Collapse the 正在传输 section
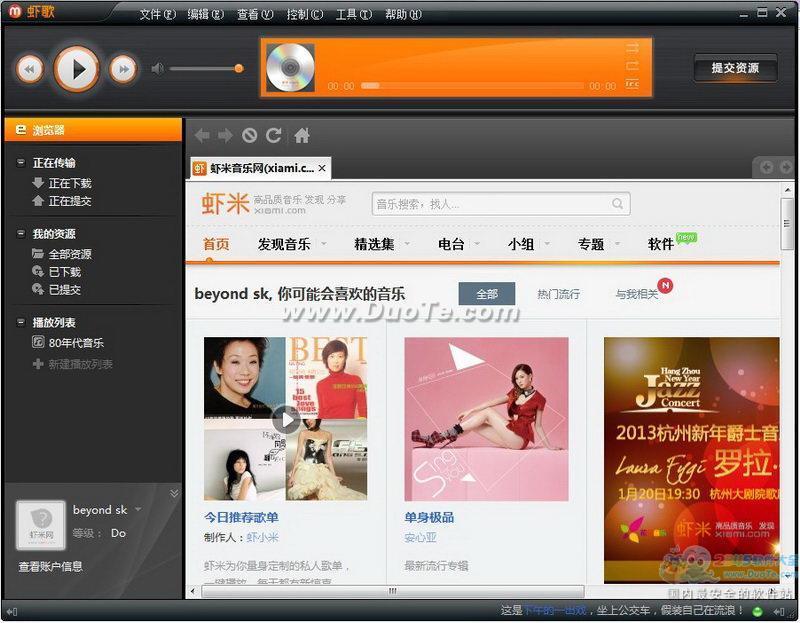 21,163
